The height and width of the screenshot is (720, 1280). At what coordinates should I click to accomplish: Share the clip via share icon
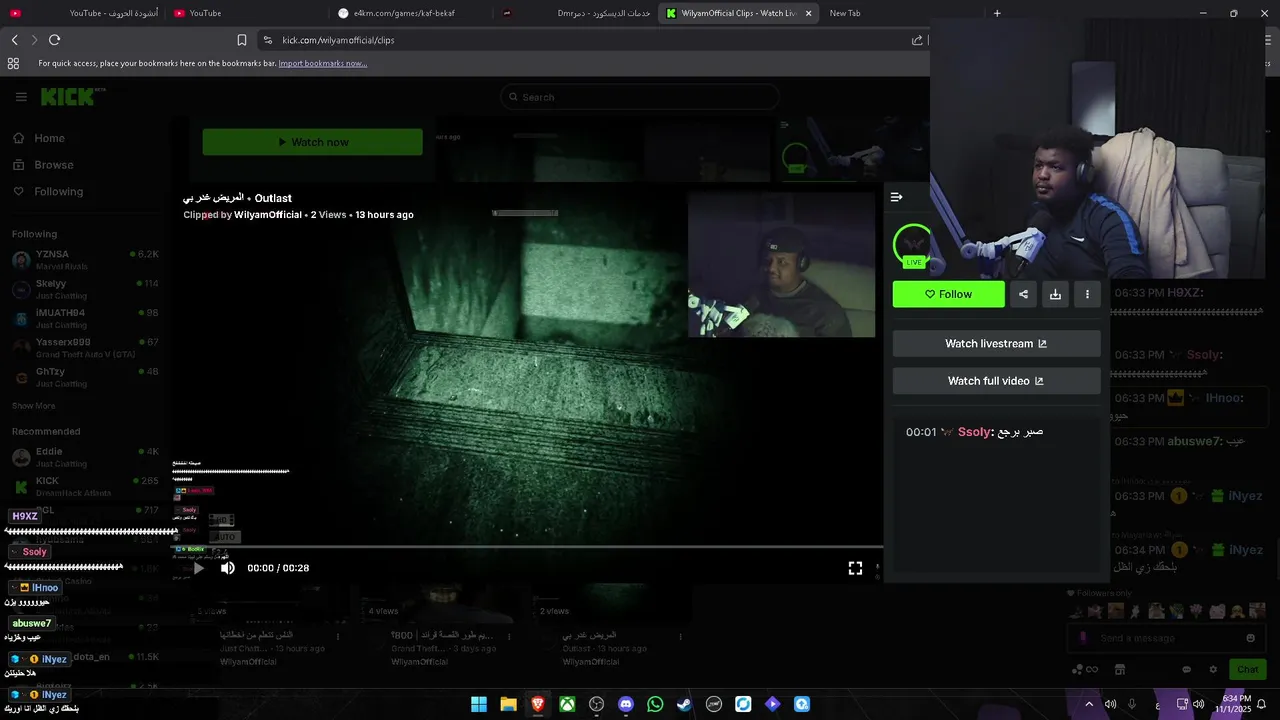[1023, 294]
